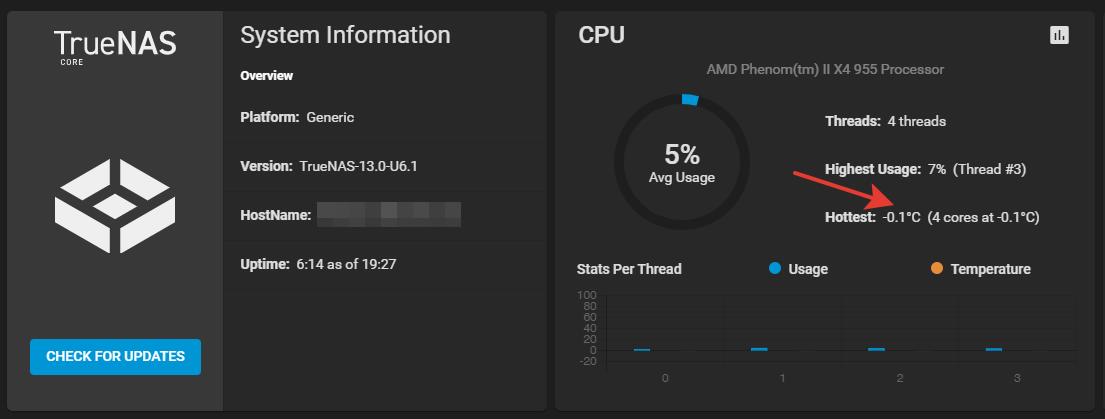The image size is (1105, 419).
Task: Toggle the Usage legend item
Action: [x=798, y=269]
